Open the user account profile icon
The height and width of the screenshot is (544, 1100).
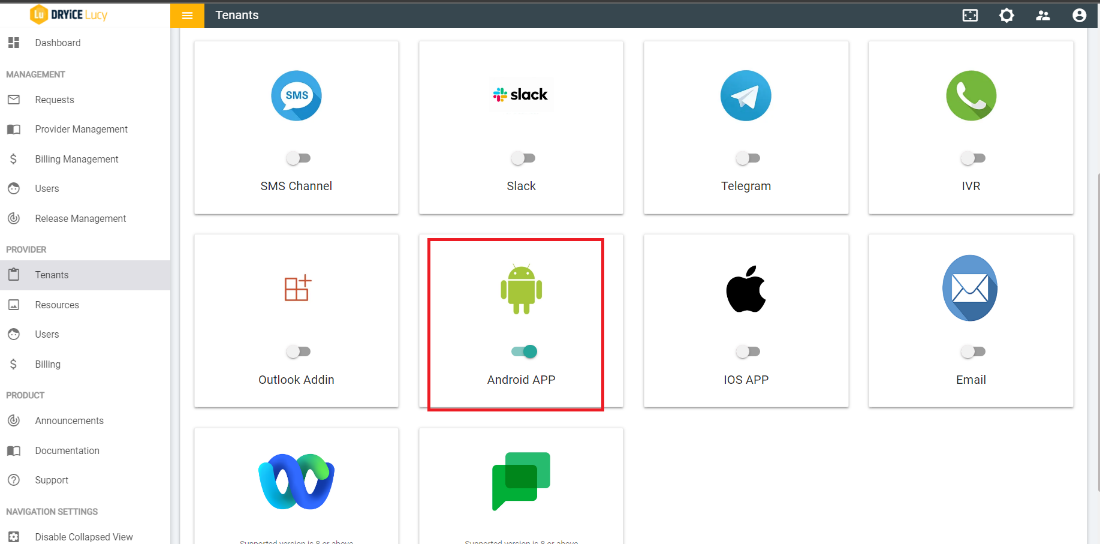(x=1080, y=15)
